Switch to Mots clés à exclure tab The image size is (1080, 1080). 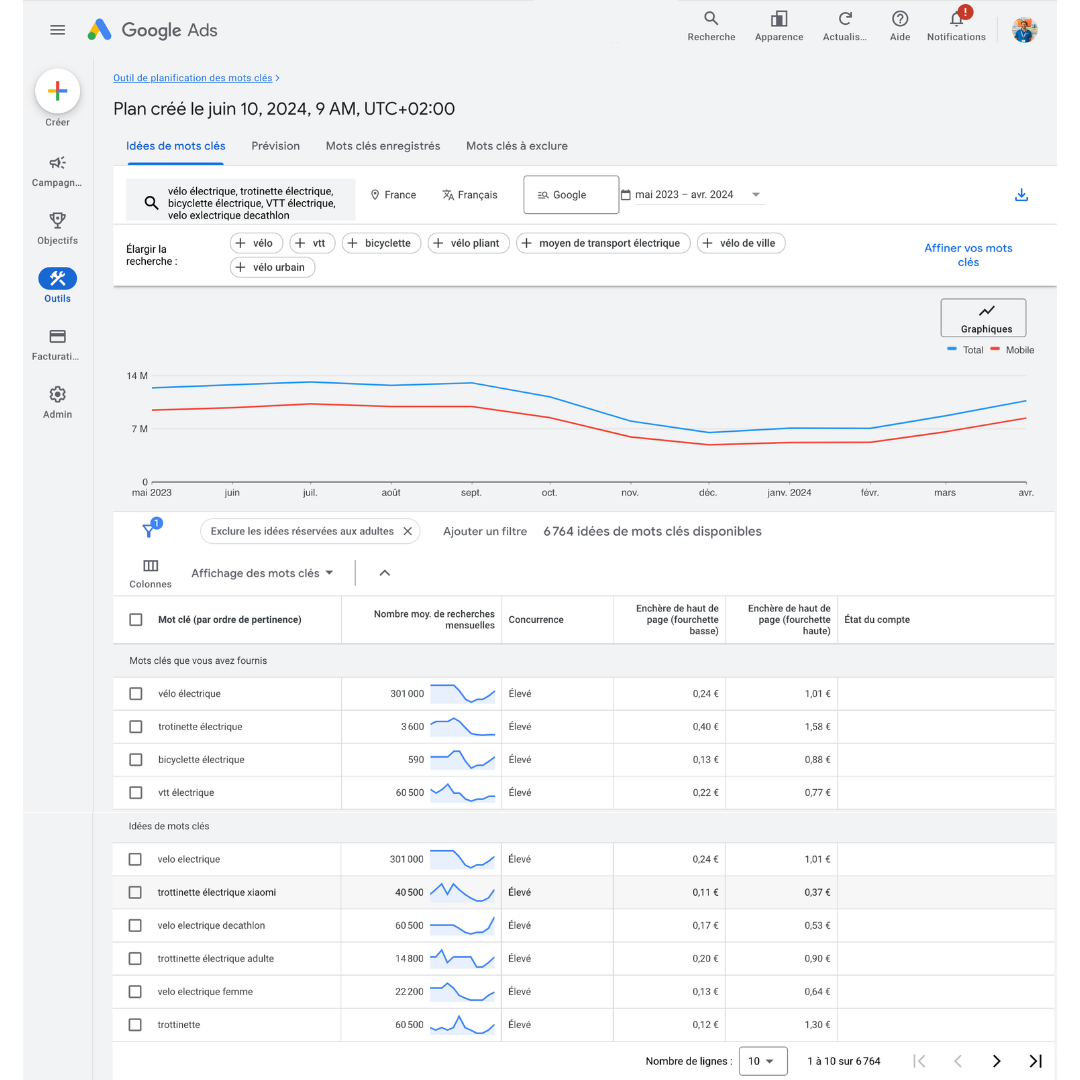[x=517, y=146]
